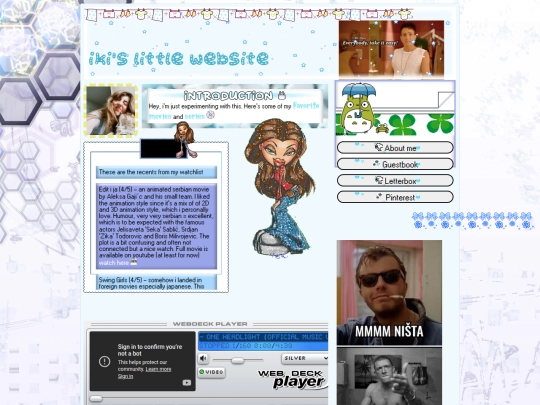
Task: Open the Letterbox link
Action: [x=395, y=180]
